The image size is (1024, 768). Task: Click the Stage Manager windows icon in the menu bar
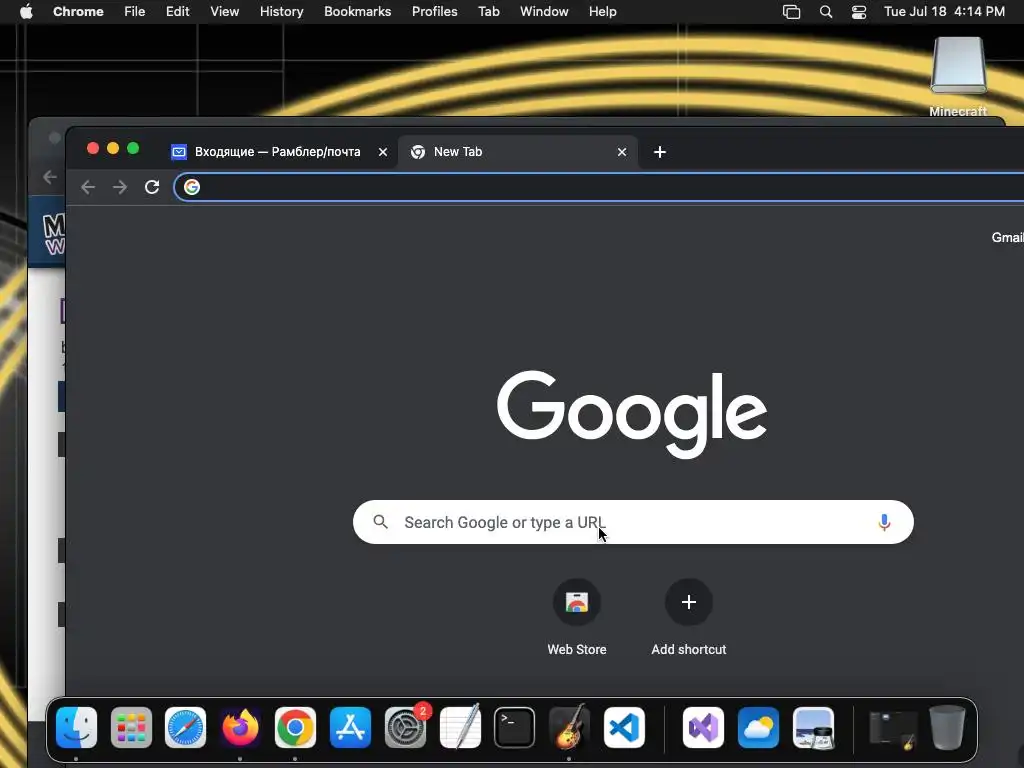[x=792, y=12]
